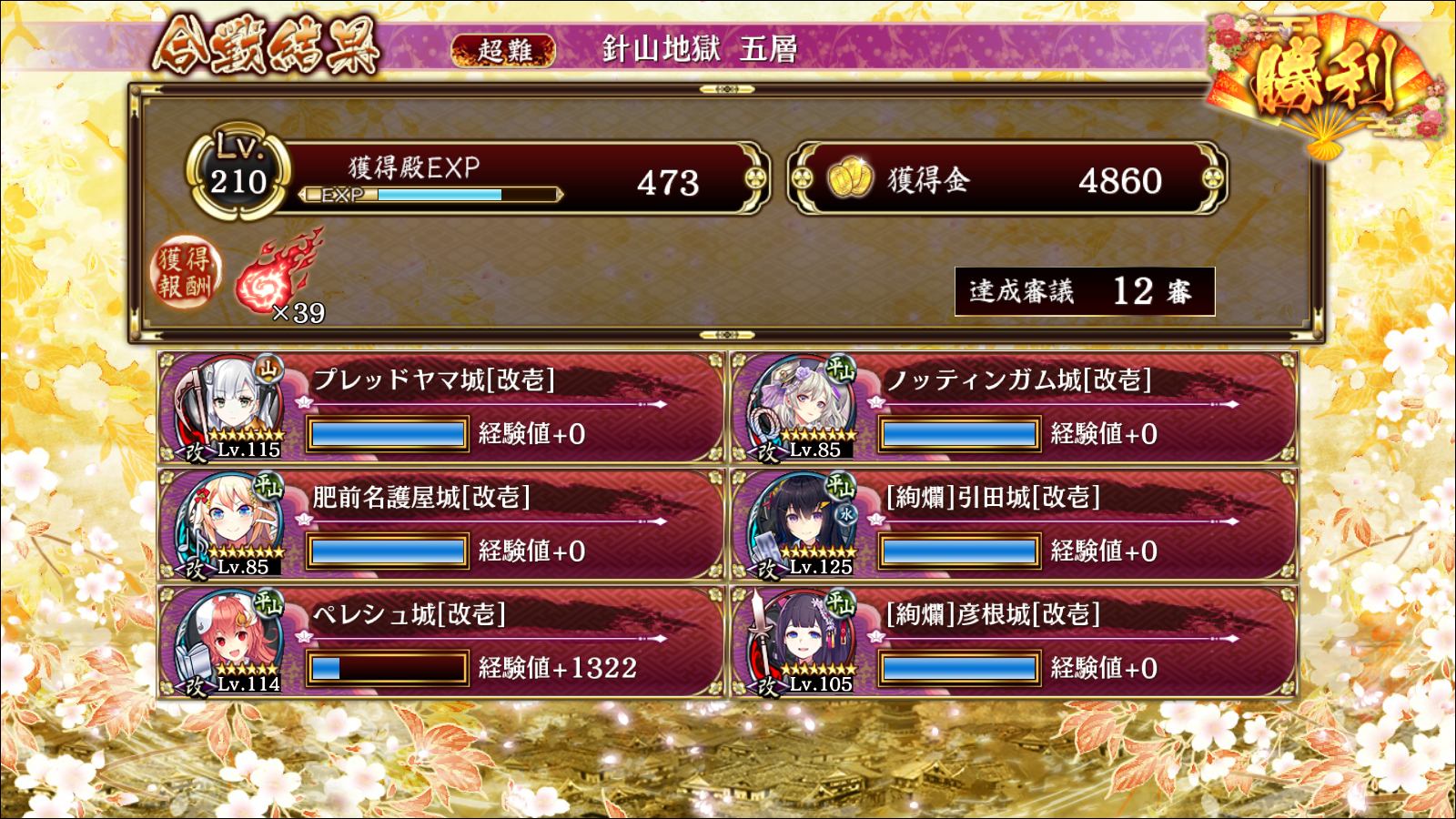Click ペレシュ城 experience gauge
The height and width of the screenshot is (819, 1456).
(x=388, y=668)
